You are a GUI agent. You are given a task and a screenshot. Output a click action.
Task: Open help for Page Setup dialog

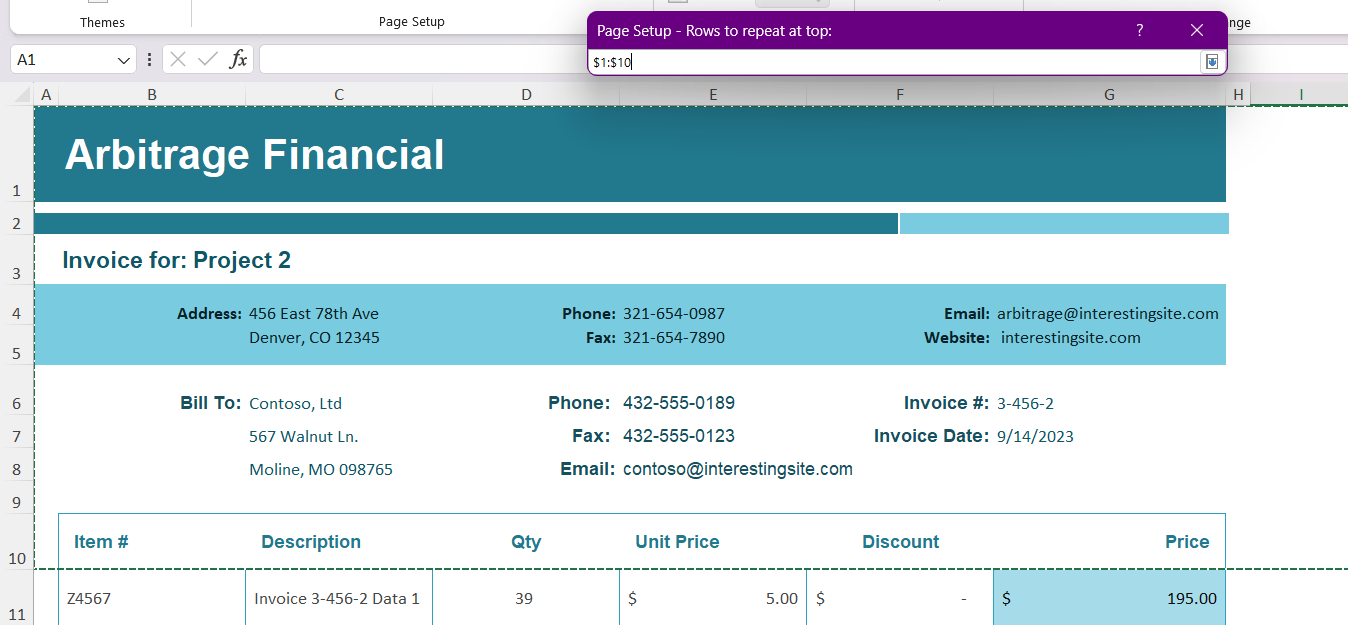tap(1139, 31)
